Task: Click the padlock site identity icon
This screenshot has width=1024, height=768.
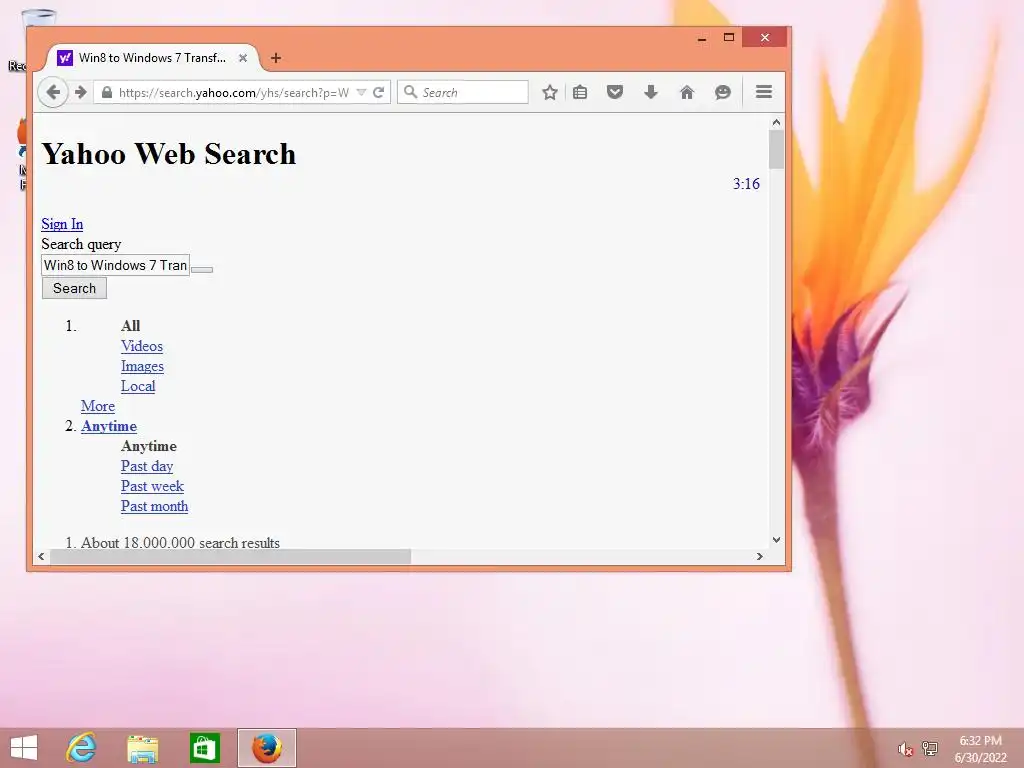Action: [x=106, y=92]
